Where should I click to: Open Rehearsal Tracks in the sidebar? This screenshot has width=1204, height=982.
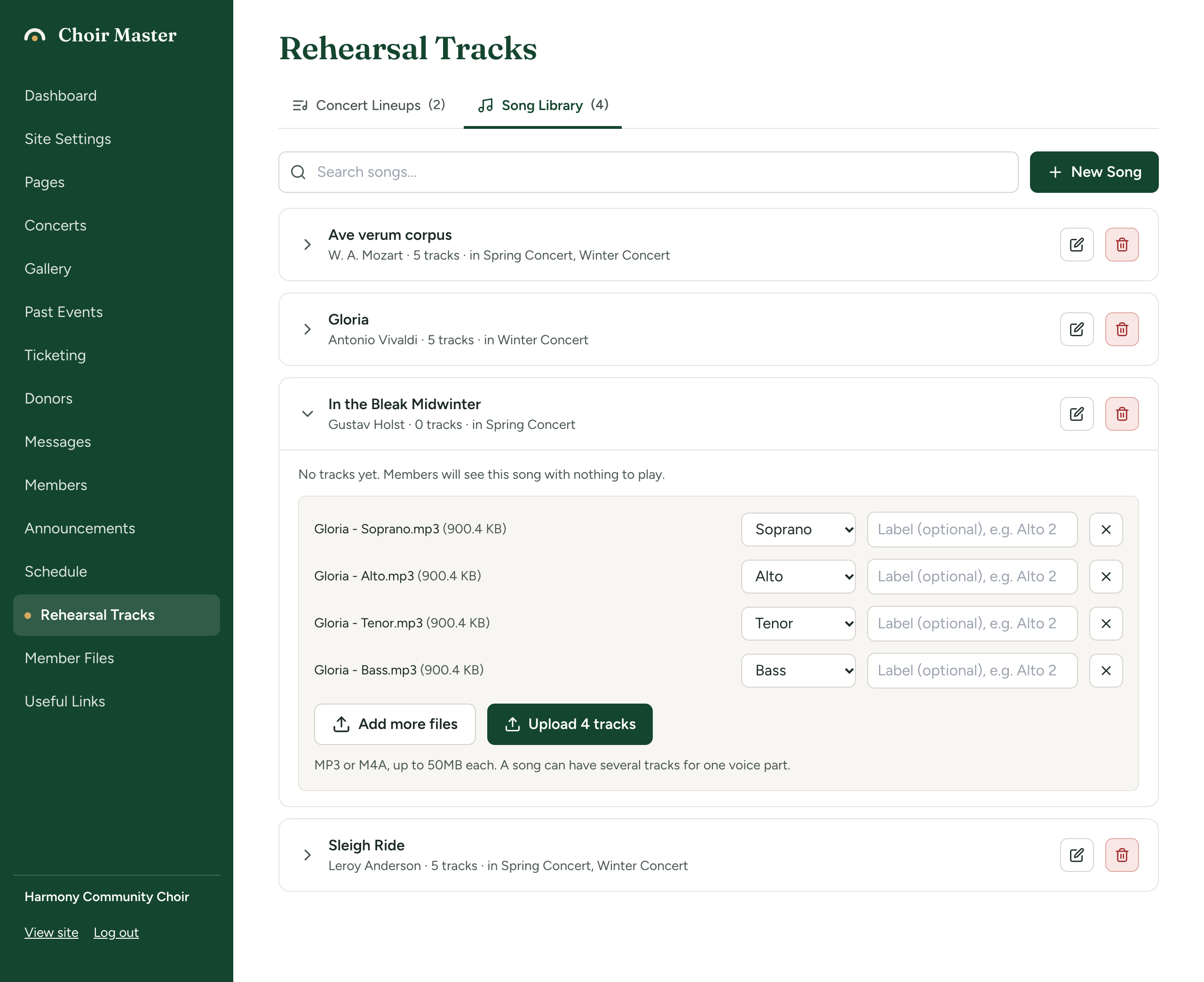pos(117,615)
